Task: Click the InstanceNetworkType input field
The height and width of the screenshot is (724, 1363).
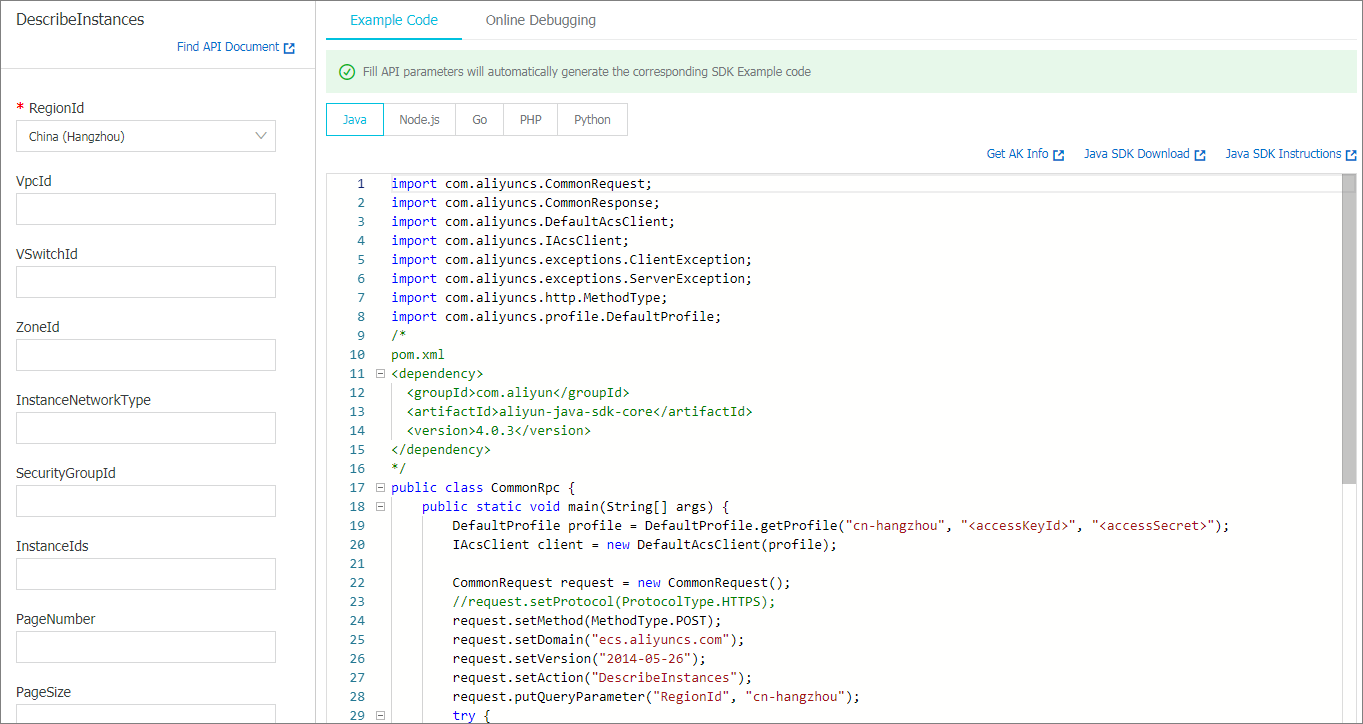Action: [146, 428]
